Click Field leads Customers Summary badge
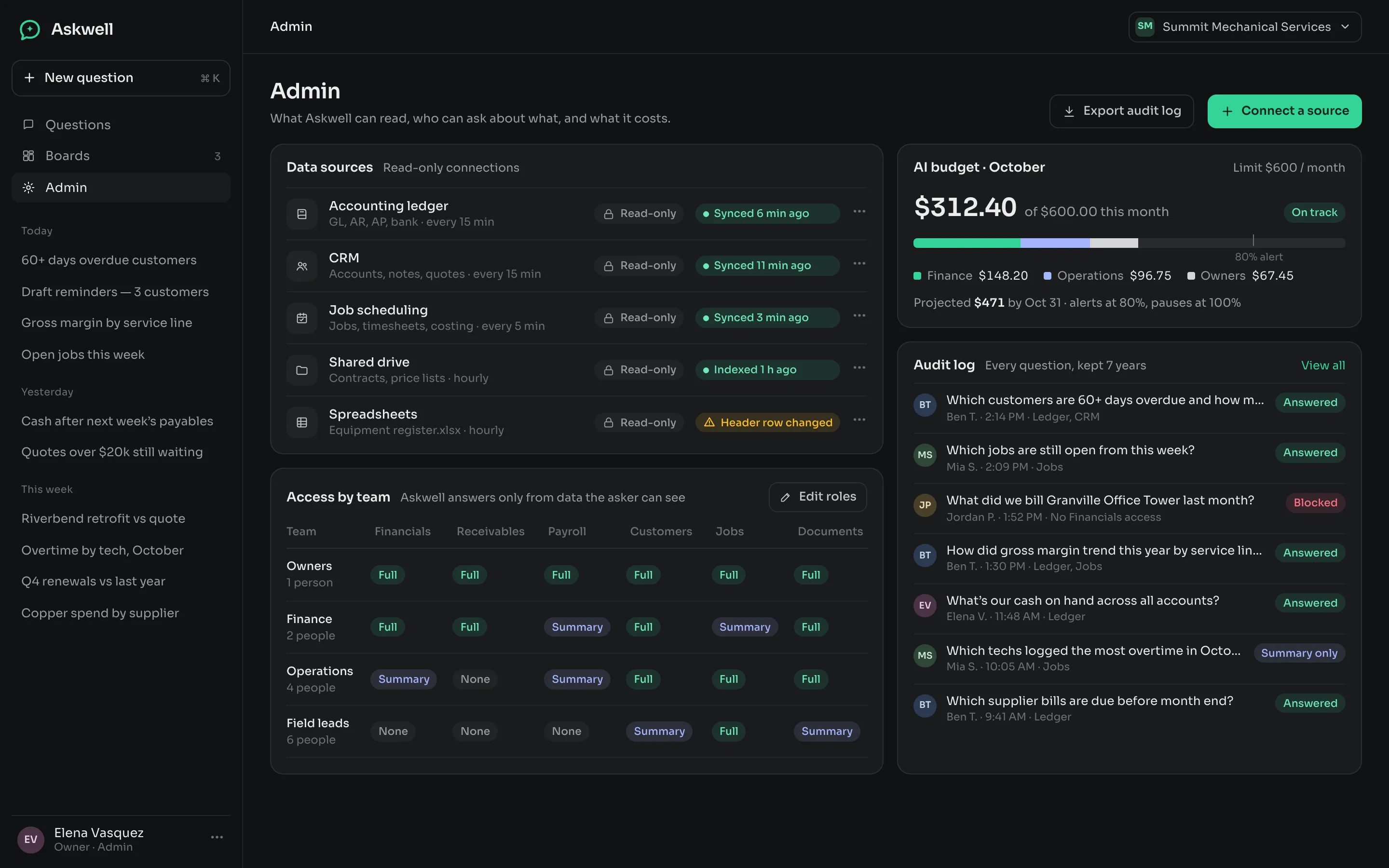 (x=659, y=732)
